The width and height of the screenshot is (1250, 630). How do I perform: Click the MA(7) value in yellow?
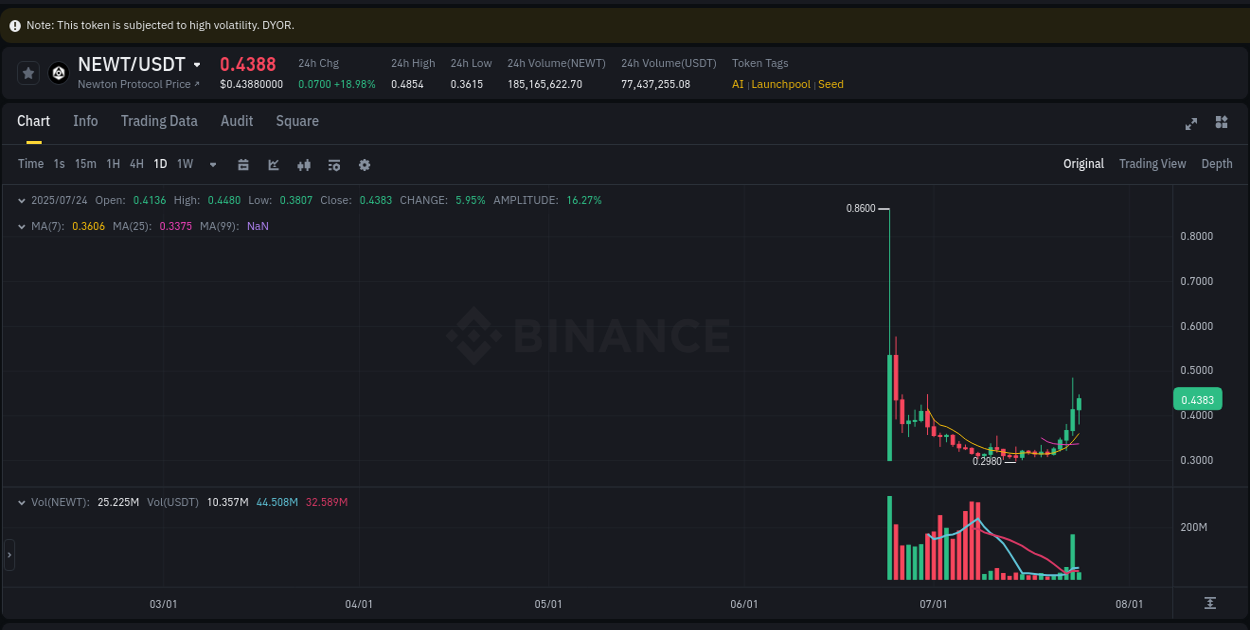[89, 226]
